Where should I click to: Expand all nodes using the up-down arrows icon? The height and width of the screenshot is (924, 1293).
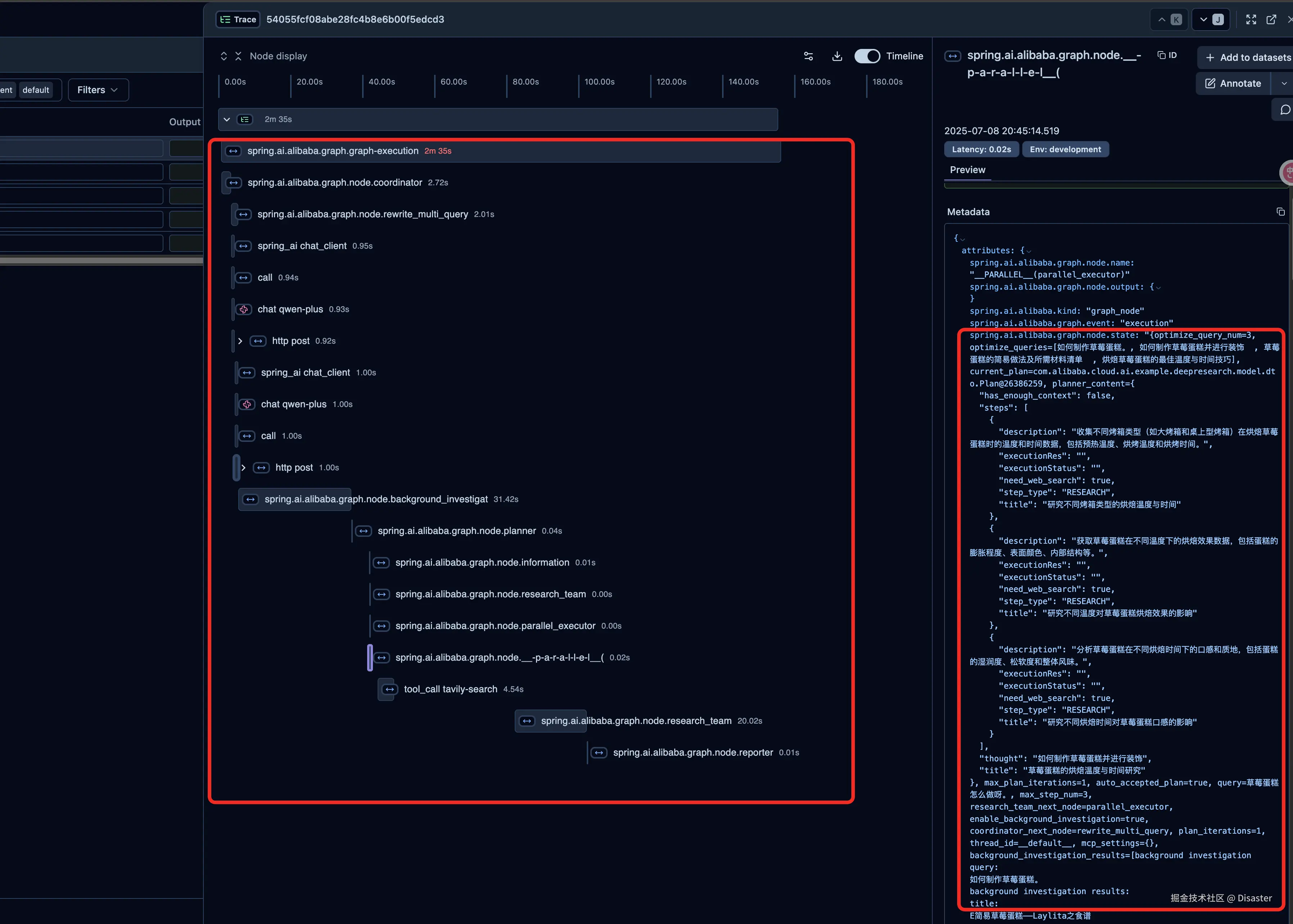pos(224,56)
